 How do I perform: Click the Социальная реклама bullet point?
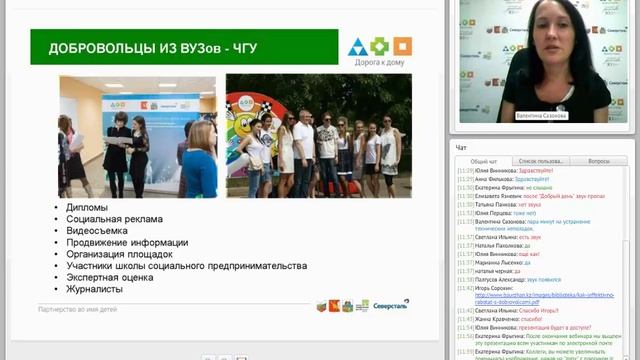pyautogui.click(x=114, y=219)
